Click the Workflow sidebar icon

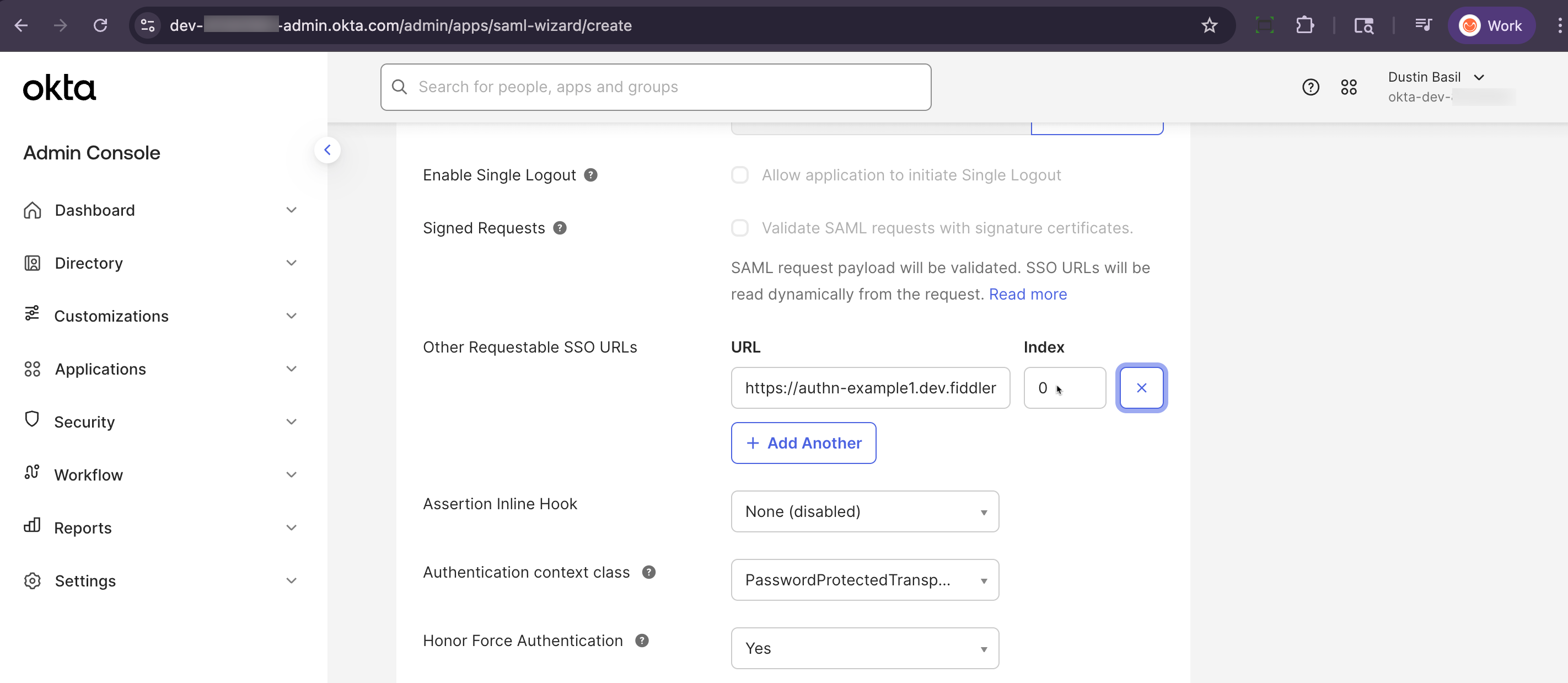(x=33, y=474)
